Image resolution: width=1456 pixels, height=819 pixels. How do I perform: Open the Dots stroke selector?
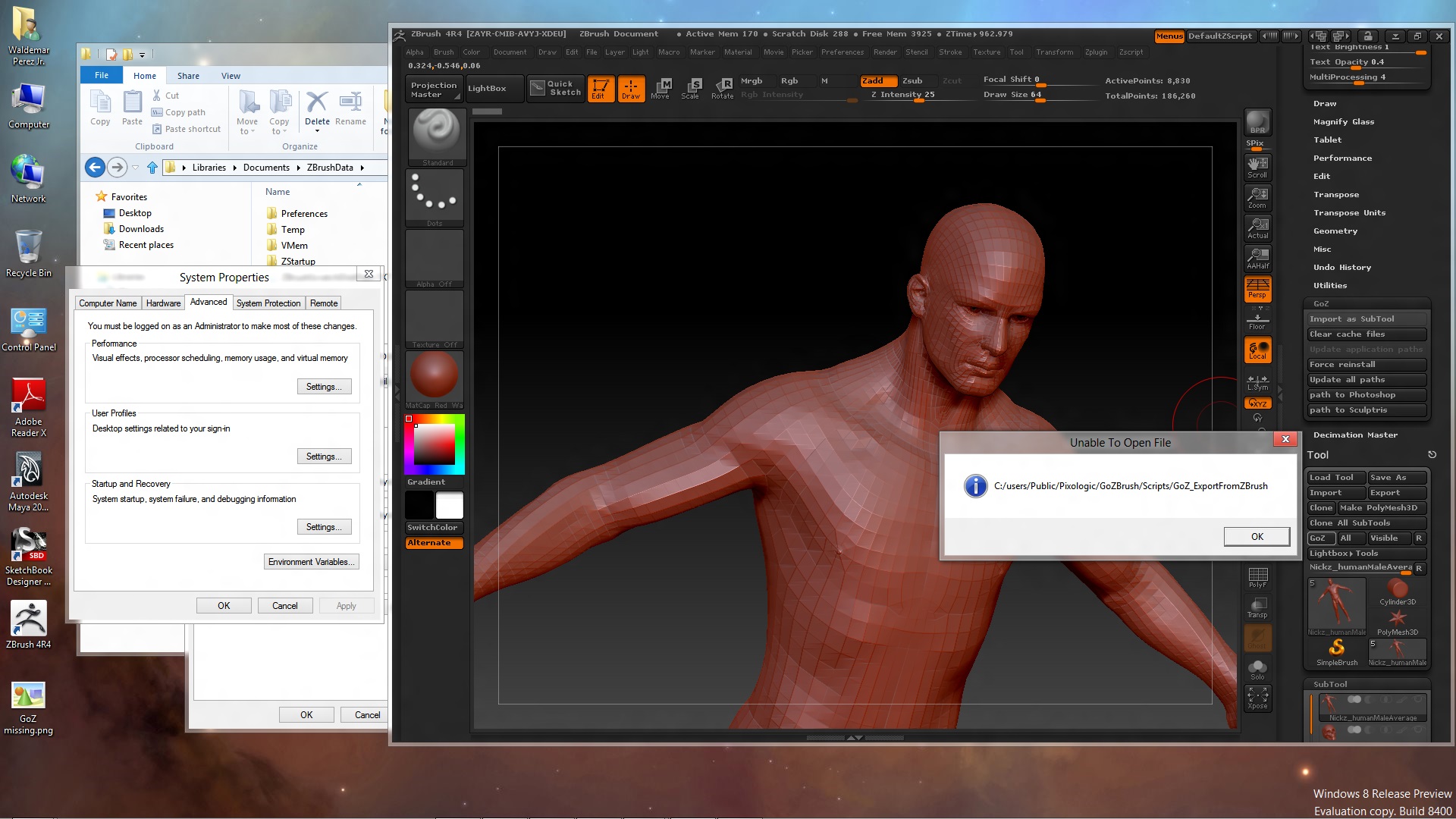[435, 197]
